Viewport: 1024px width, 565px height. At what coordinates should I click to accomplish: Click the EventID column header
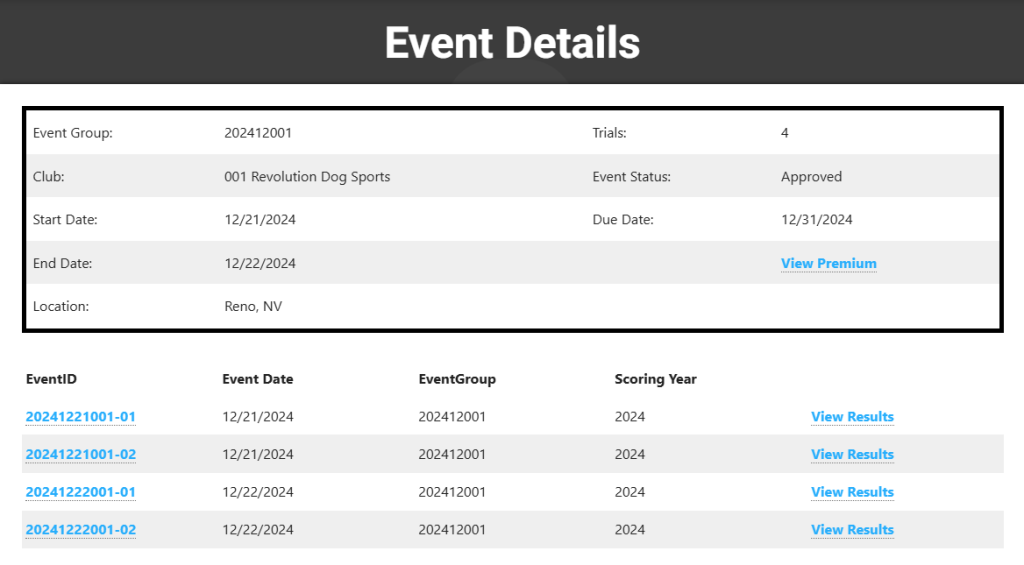coord(51,379)
